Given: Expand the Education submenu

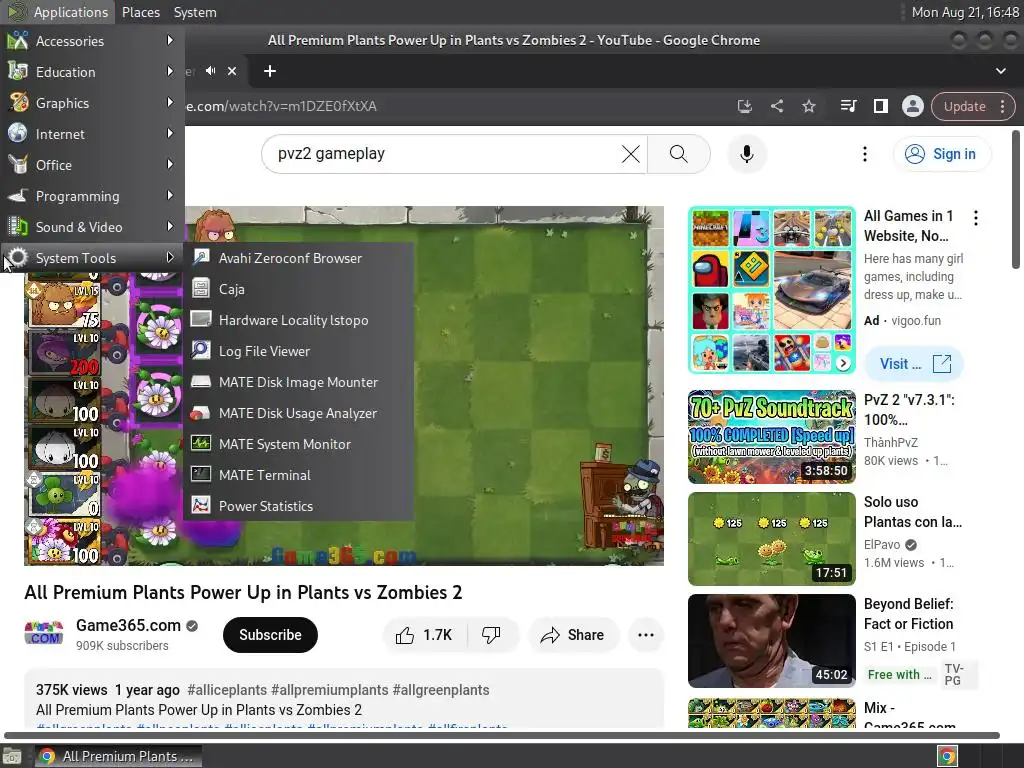Looking at the screenshot, I should click(x=92, y=72).
